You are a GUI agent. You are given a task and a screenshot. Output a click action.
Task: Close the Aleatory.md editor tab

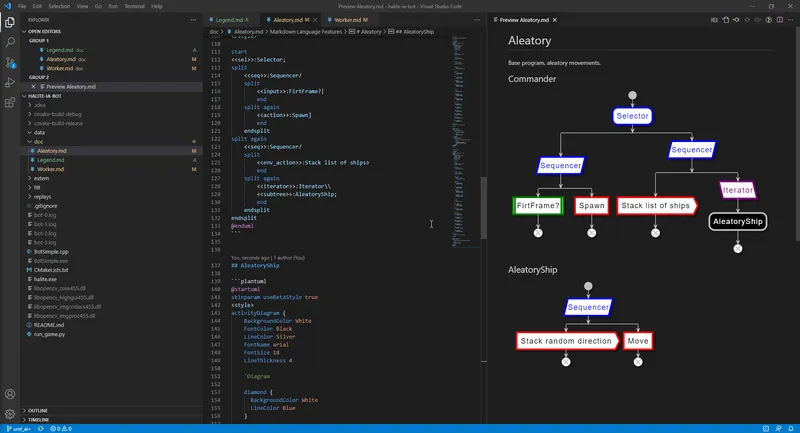[315, 20]
